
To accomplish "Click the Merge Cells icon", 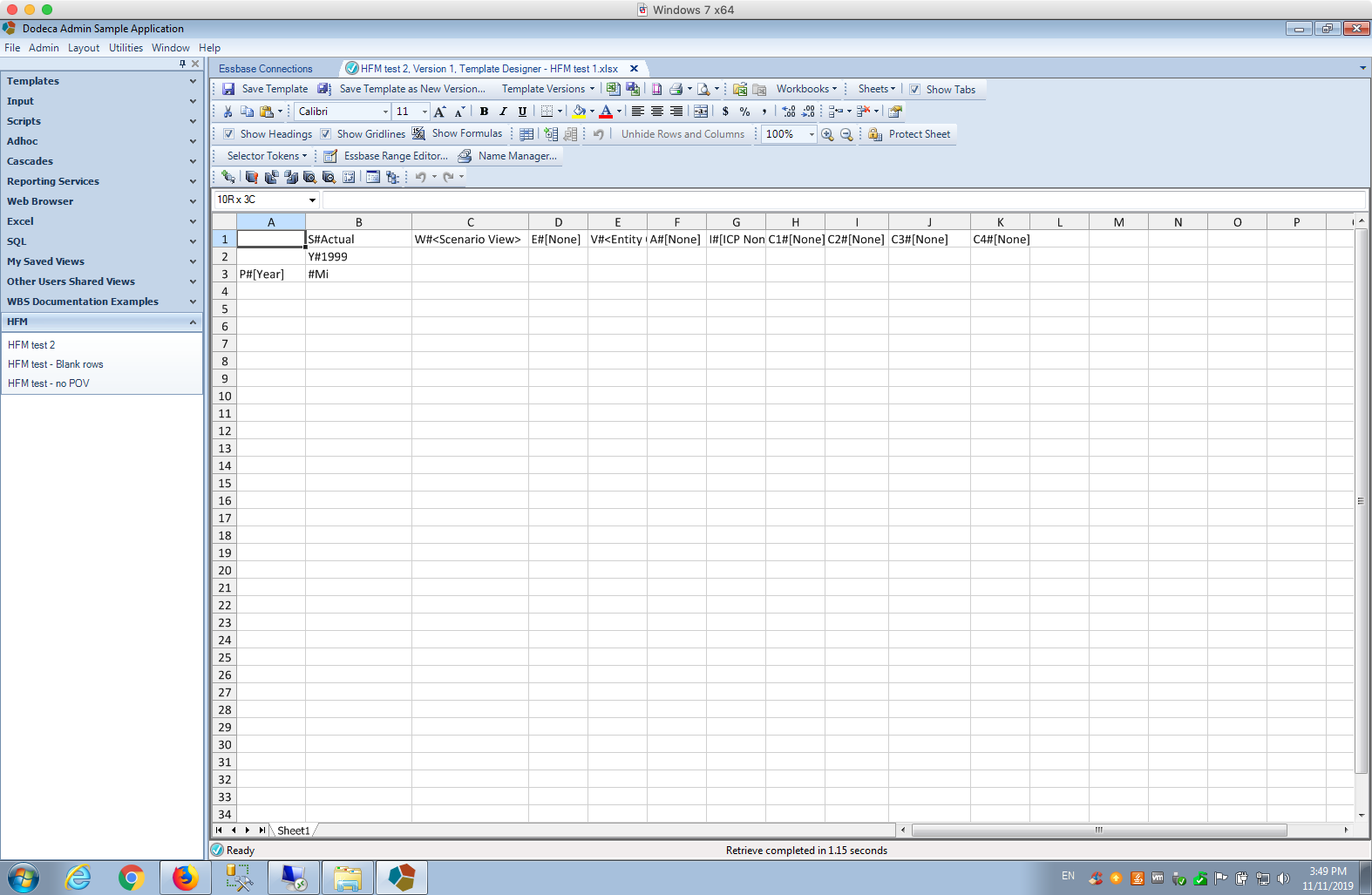I will tap(701, 112).
